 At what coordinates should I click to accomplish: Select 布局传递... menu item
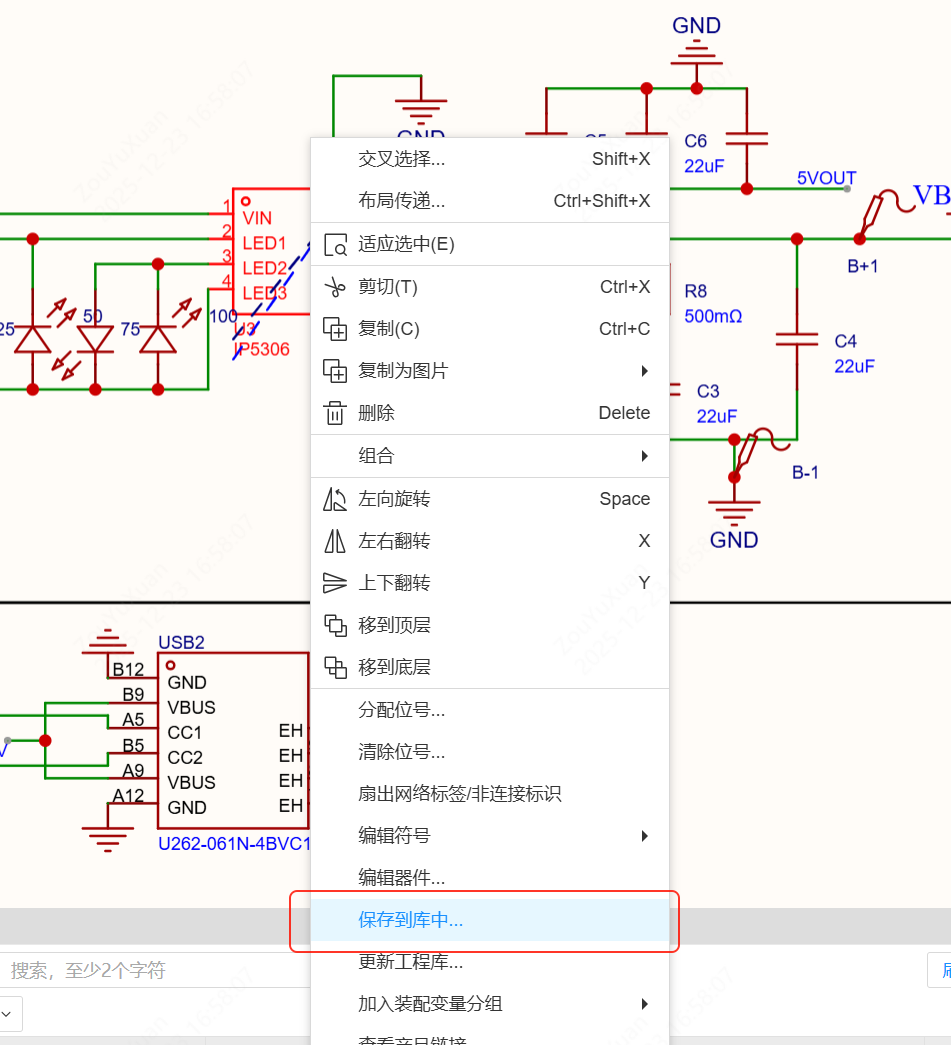(402, 201)
